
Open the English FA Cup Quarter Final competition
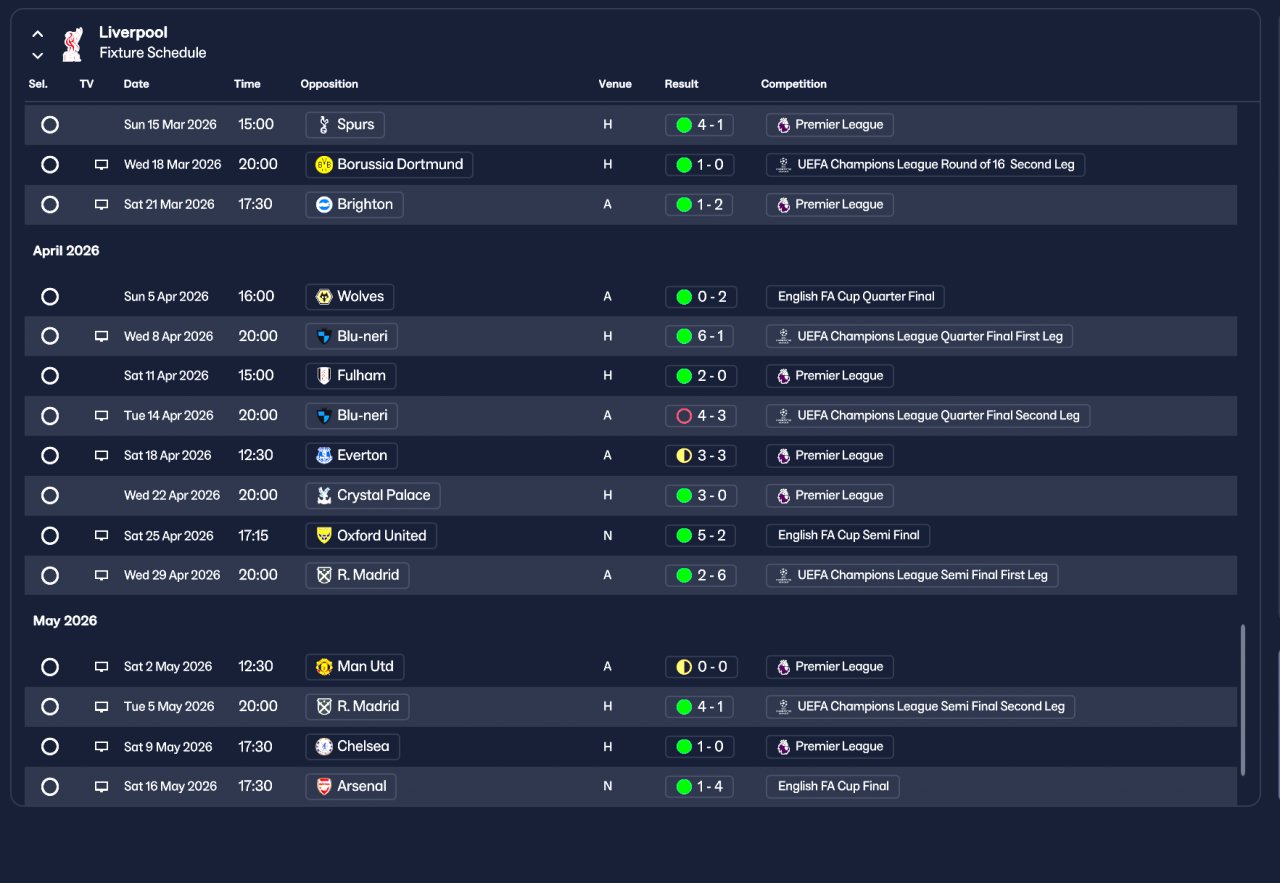855,297
